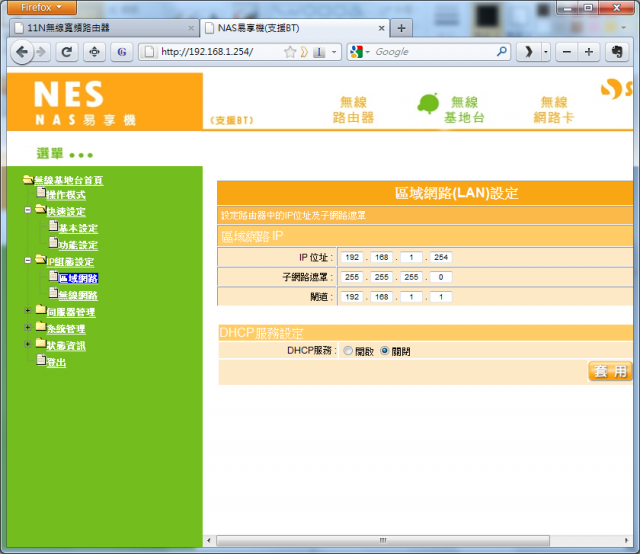Click the RSS feed icon in address bar
The width and height of the screenshot is (640, 554).
click(x=304, y=52)
